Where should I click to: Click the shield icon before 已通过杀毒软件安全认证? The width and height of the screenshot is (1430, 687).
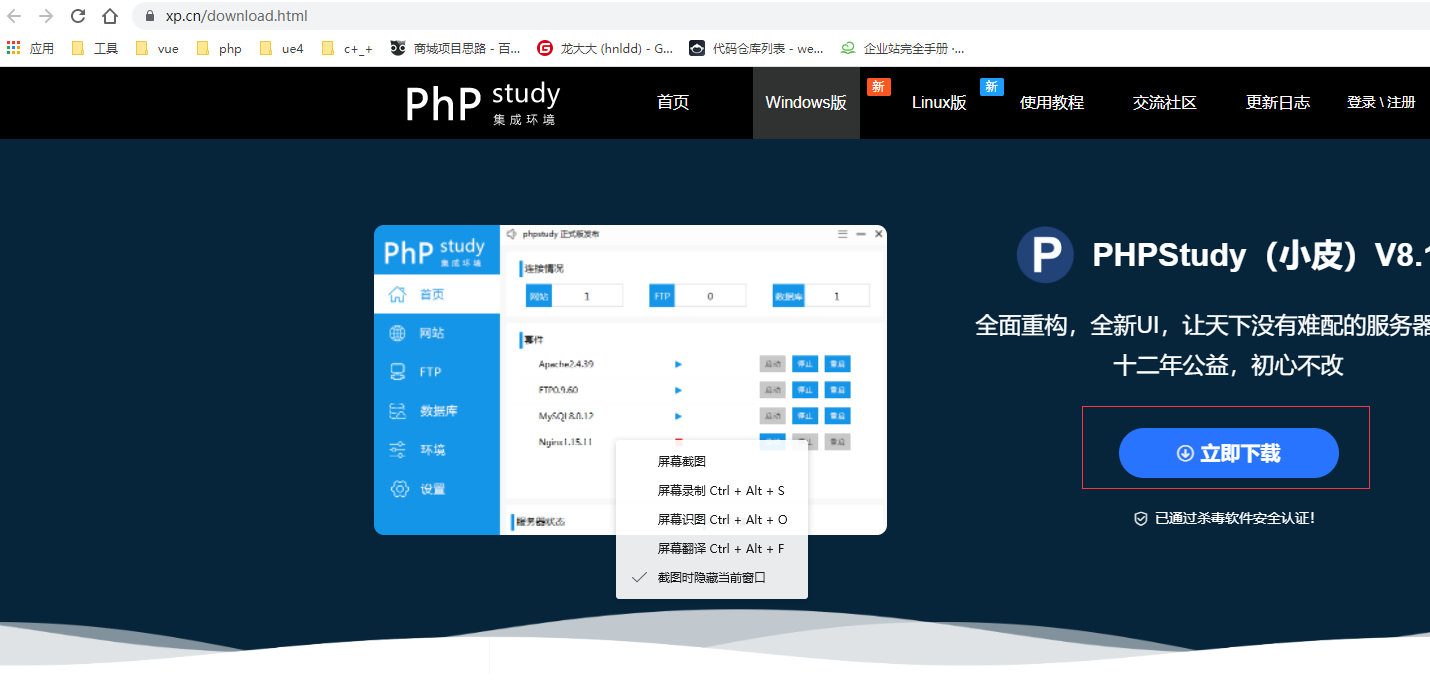1141,519
